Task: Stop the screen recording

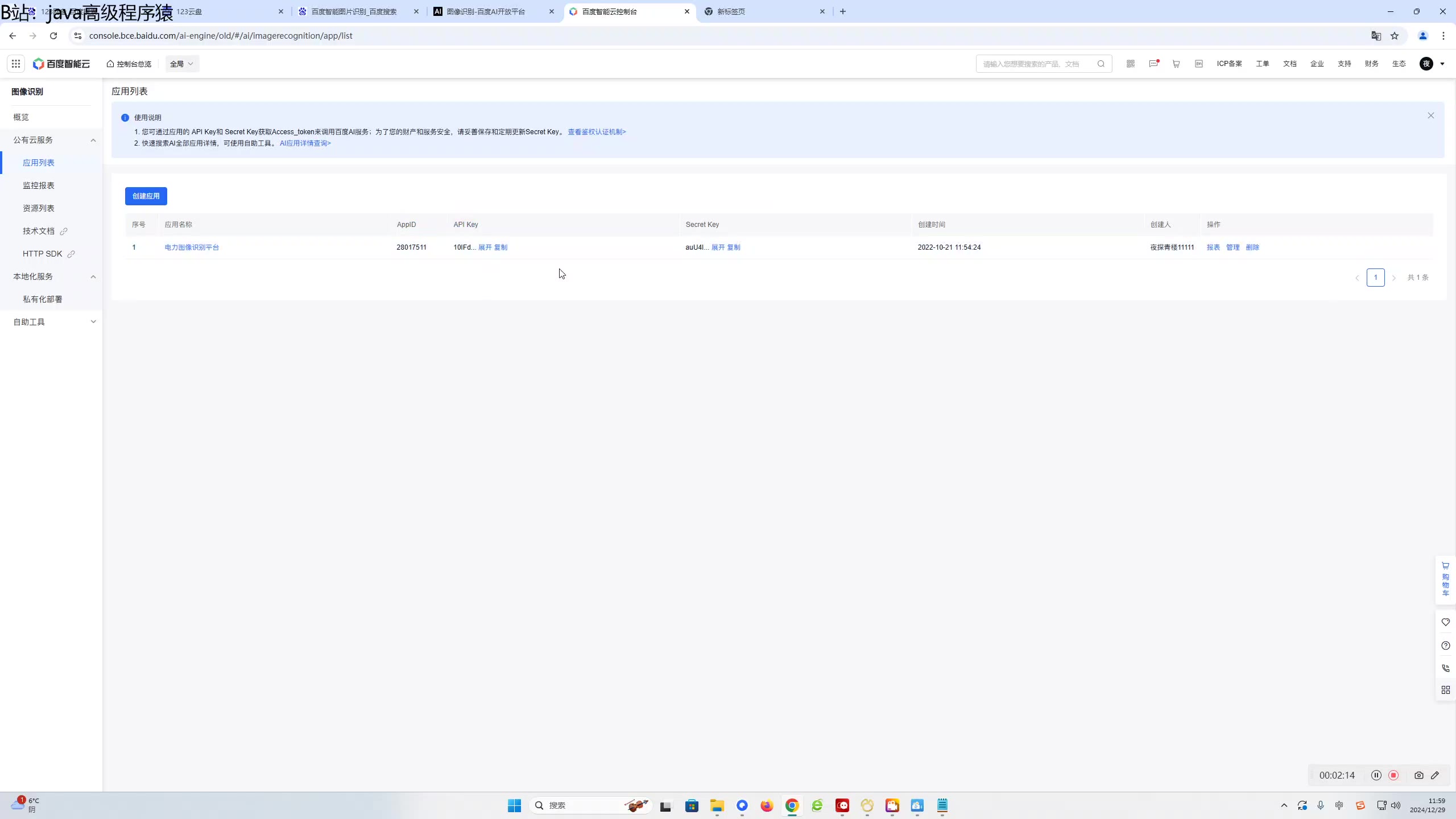Action: pyautogui.click(x=1393, y=775)
